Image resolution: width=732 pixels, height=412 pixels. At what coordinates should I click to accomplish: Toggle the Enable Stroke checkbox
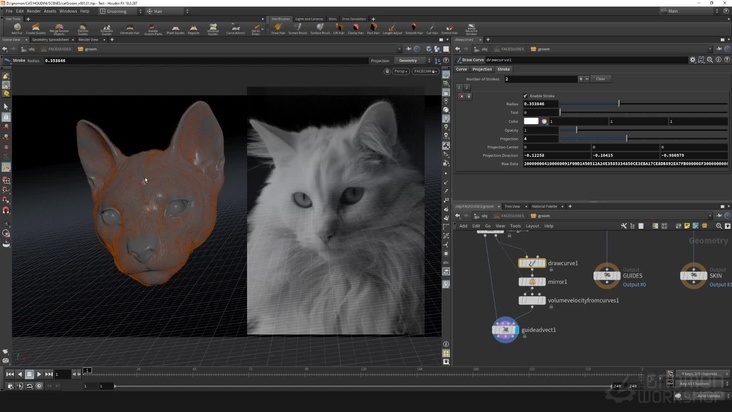(526, 95)
